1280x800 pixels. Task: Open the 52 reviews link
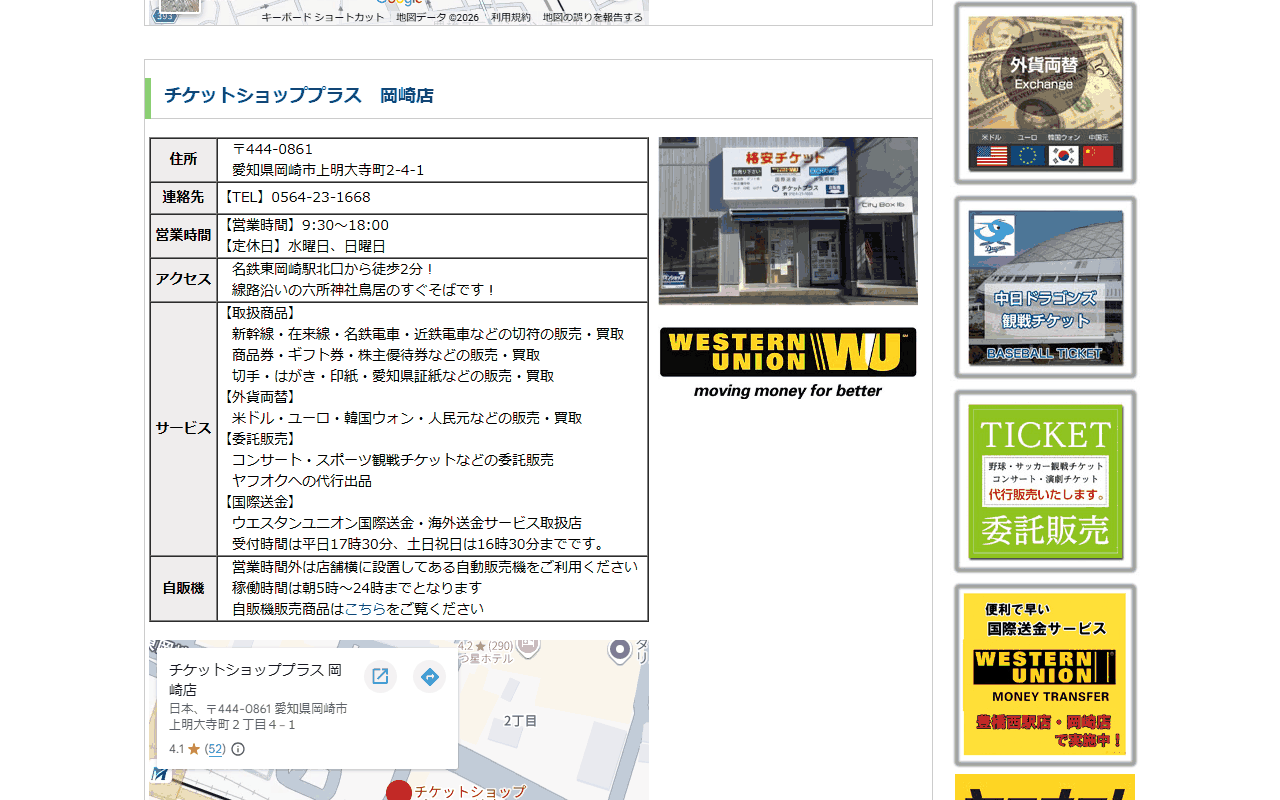click(215, 749)
